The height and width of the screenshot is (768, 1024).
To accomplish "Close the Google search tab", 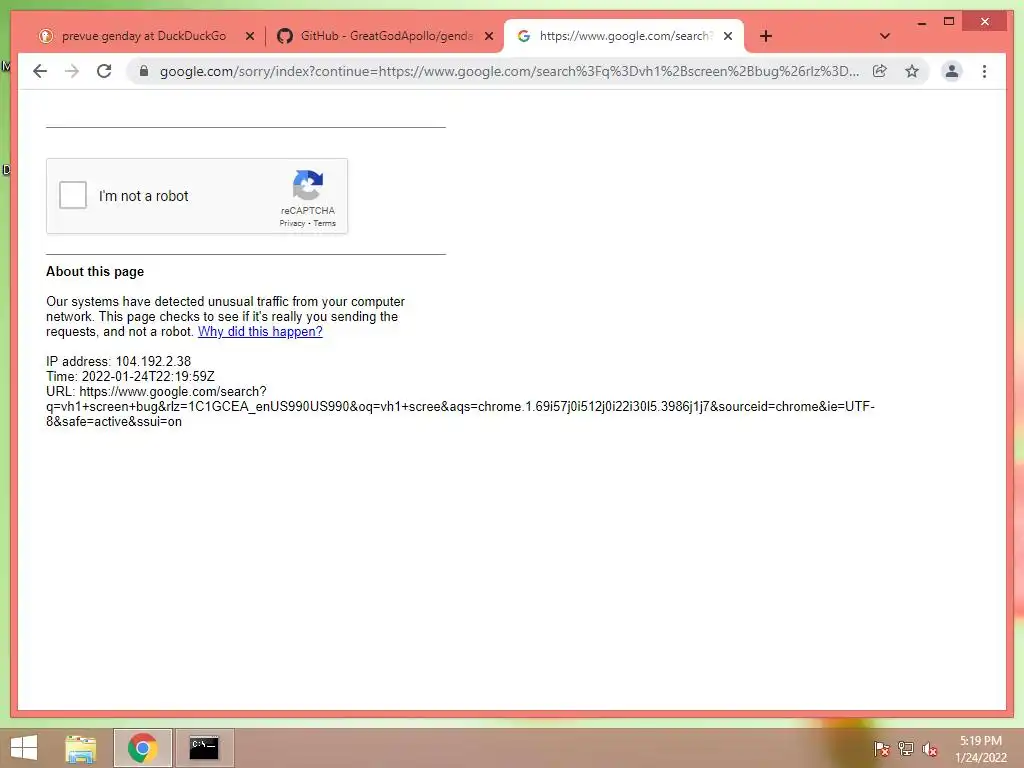I will [728, 37].
